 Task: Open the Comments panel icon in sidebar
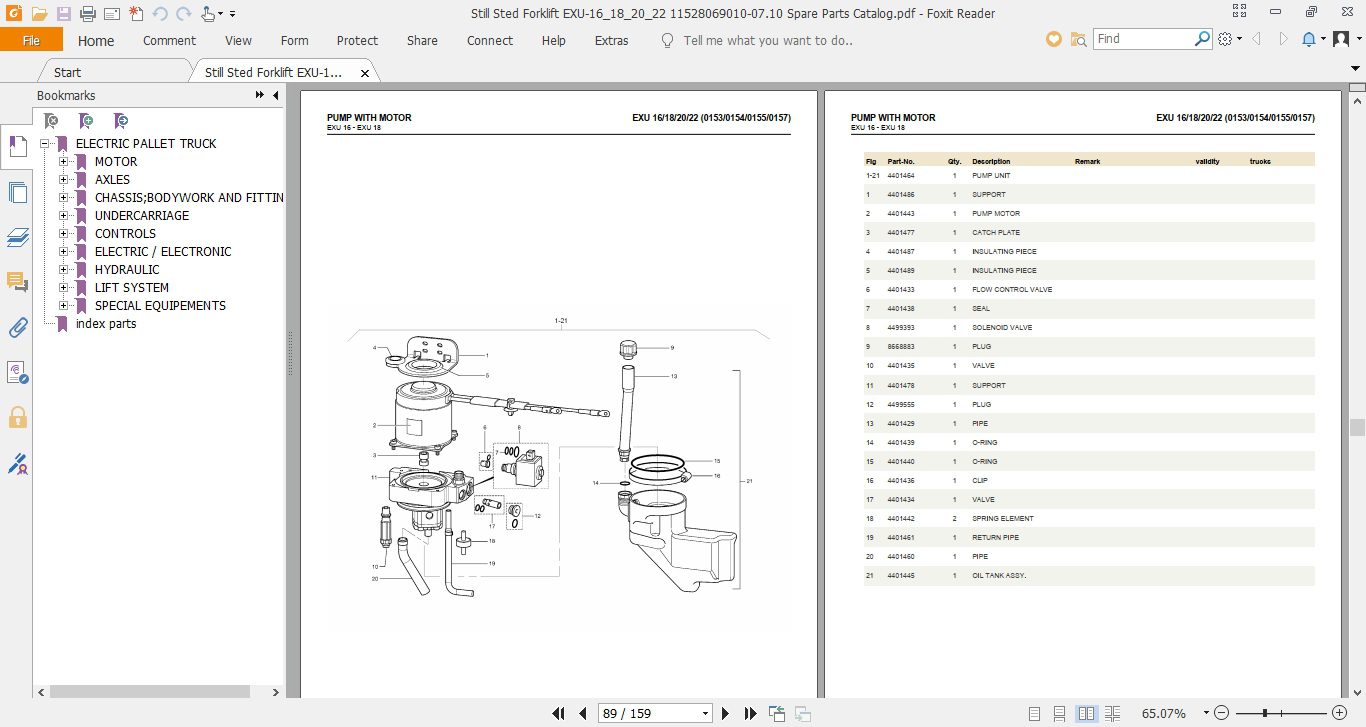point(17,282)
